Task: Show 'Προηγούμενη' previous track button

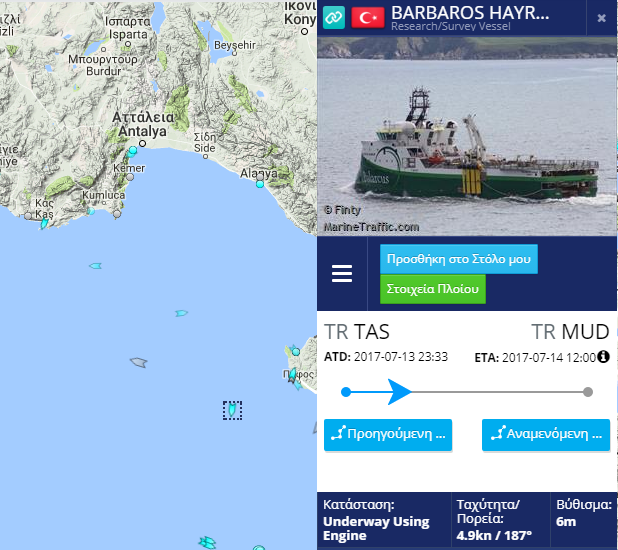Action: pyautogui.click(x=388, y=434)
